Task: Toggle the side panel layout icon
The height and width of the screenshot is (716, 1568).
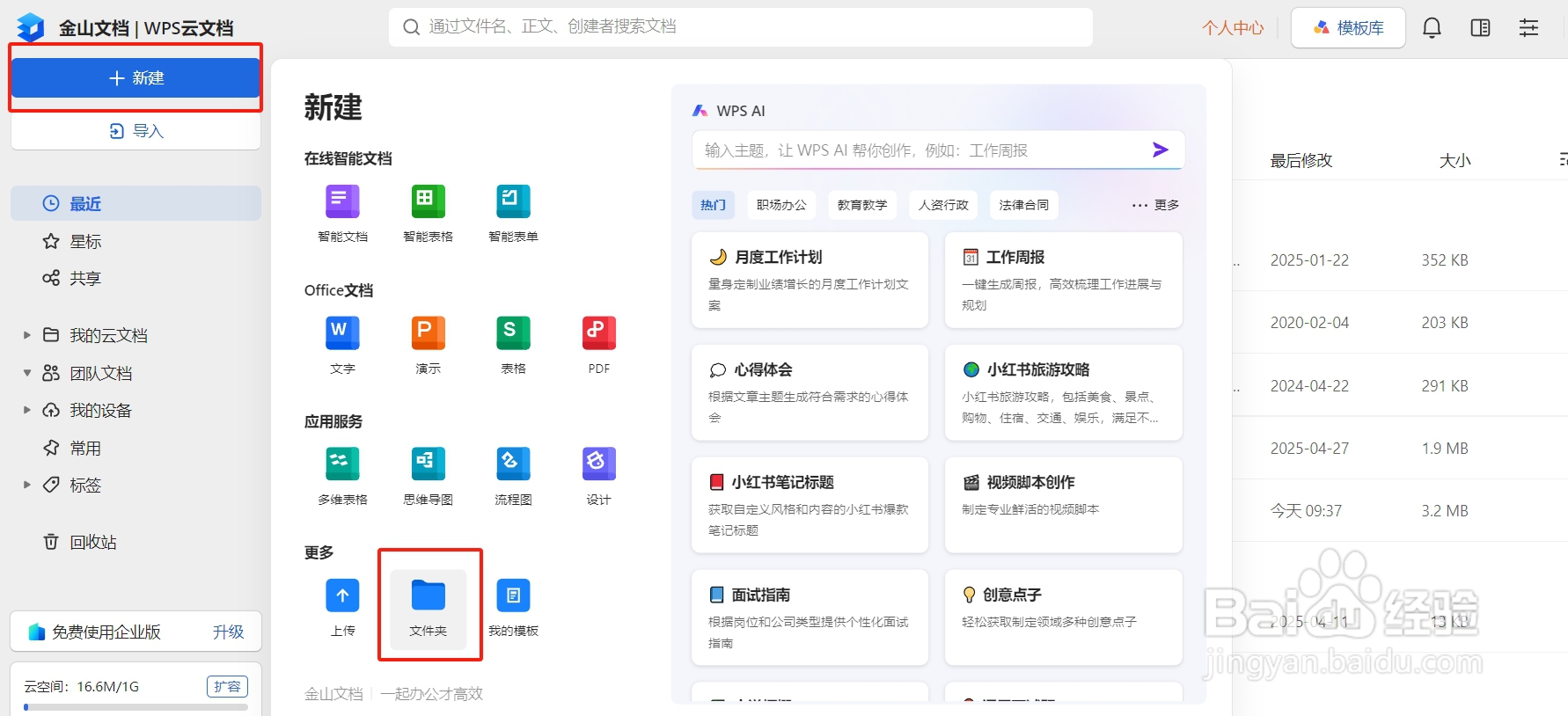Action: (x=1481, y=28)
